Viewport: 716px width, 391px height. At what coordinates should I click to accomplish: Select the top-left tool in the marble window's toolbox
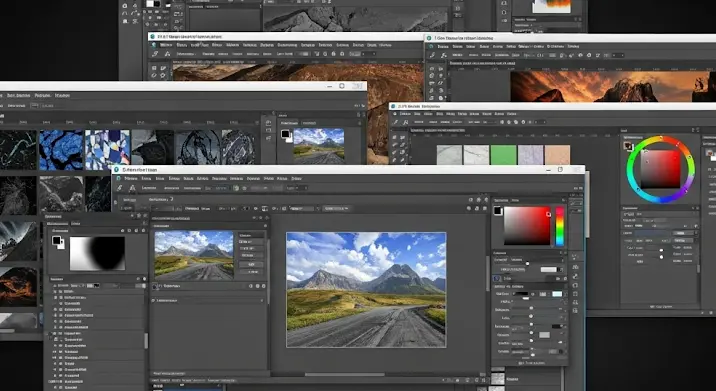click(x=395, y=137)
